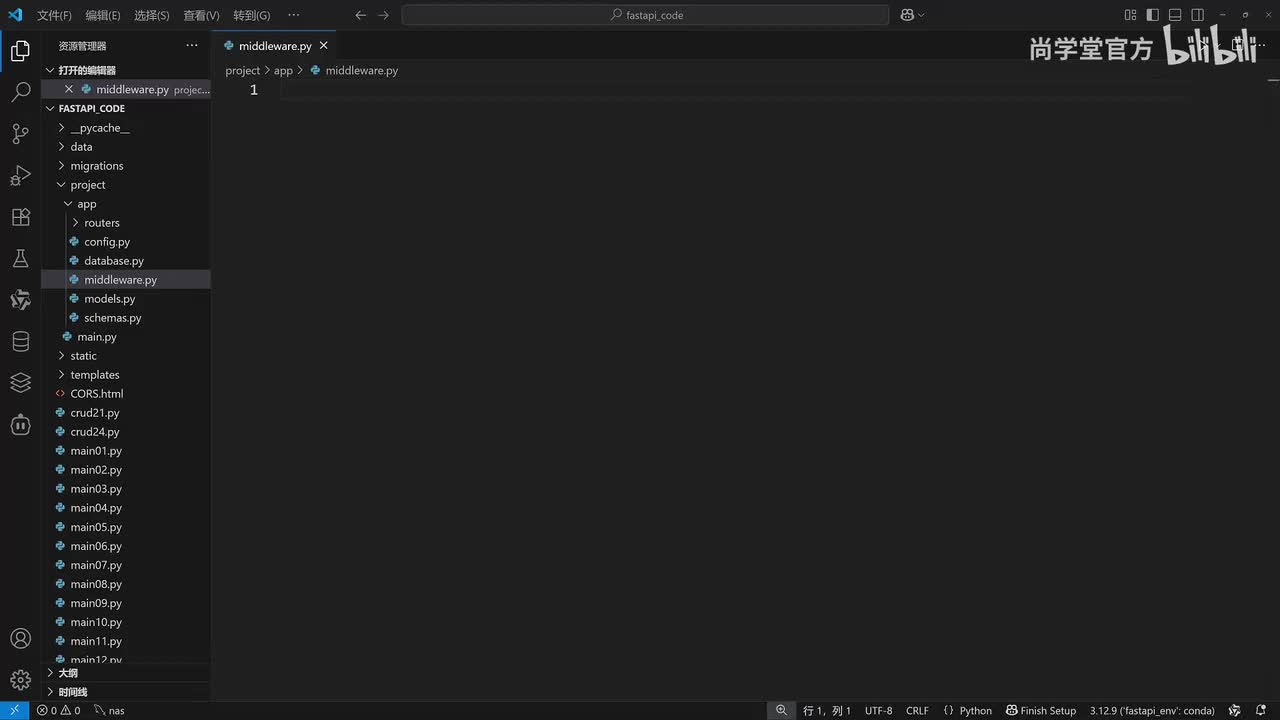Open the Accounts icon

[x=20, y=638]
